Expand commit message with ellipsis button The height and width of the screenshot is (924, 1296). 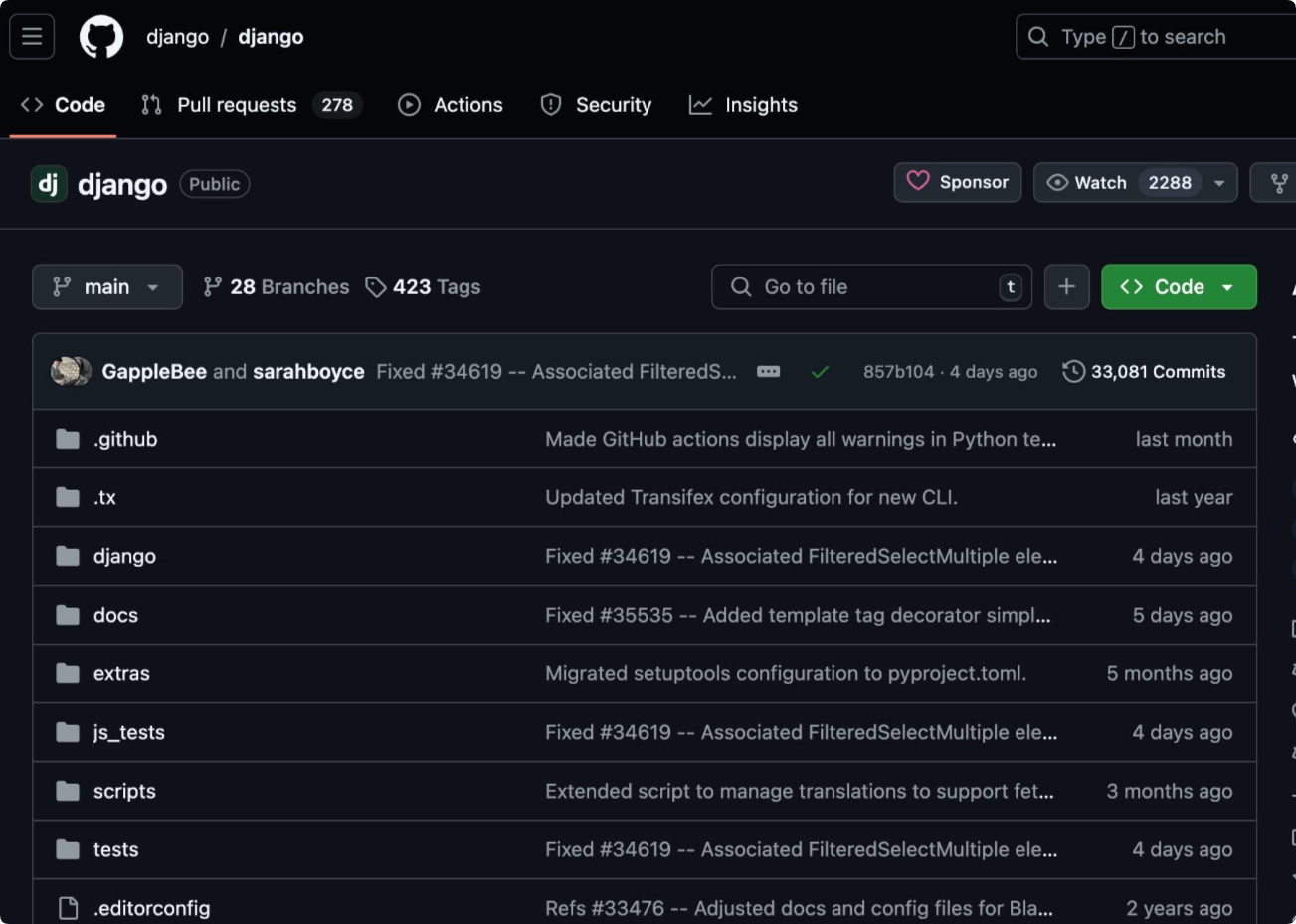(x=768, y=371)
